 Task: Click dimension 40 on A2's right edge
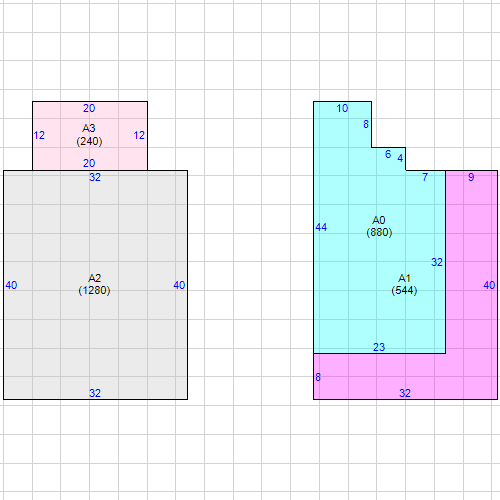point(179,285)
